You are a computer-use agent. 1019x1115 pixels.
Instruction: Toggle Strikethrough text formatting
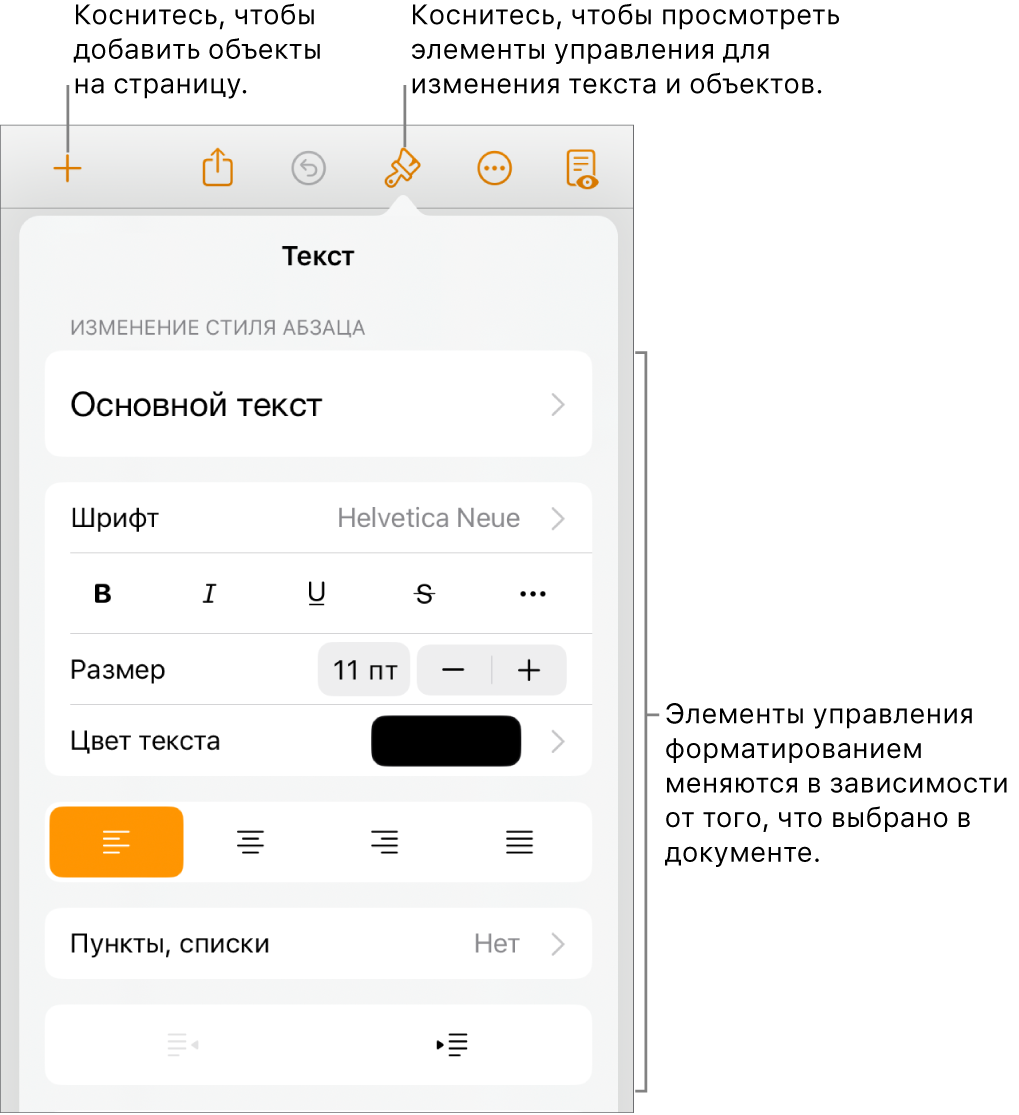coord(425,594)
